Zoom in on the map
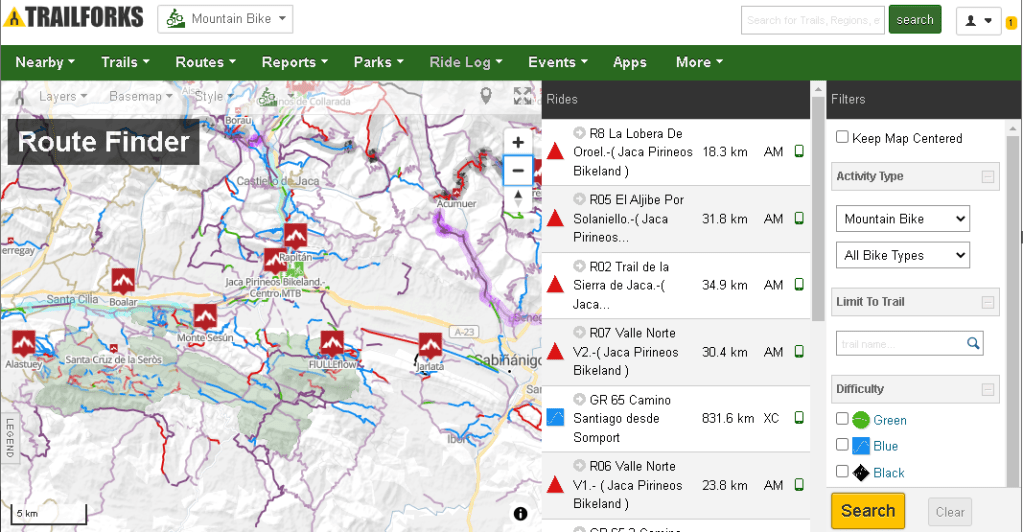 (518, 143)
